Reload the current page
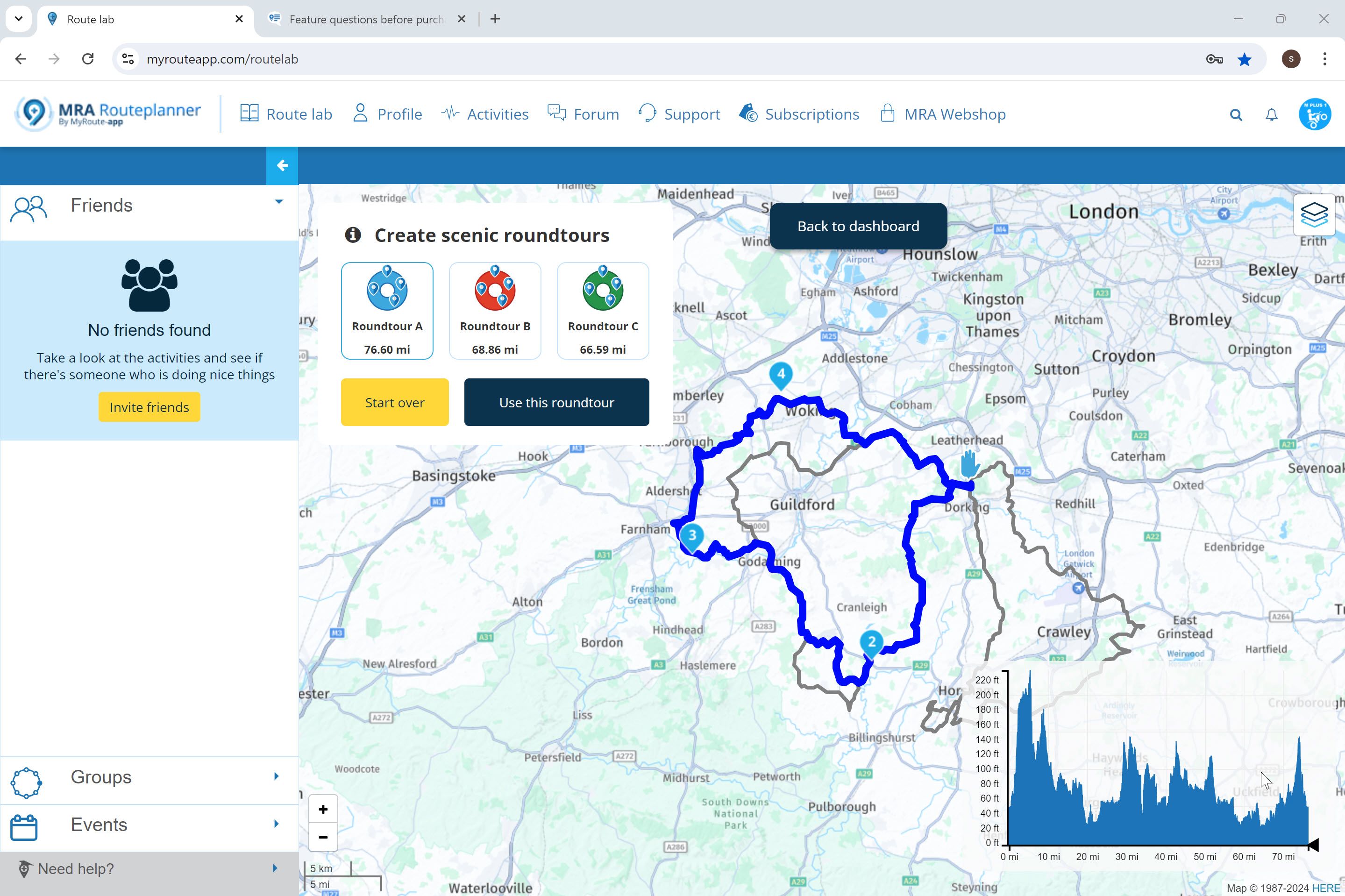The image size is (1345, 896). pyautogui.click(x=88, y=59)
